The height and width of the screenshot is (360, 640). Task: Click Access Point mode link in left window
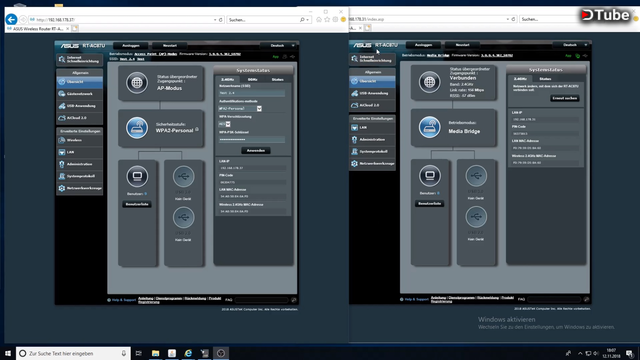(x=156, y=54)
